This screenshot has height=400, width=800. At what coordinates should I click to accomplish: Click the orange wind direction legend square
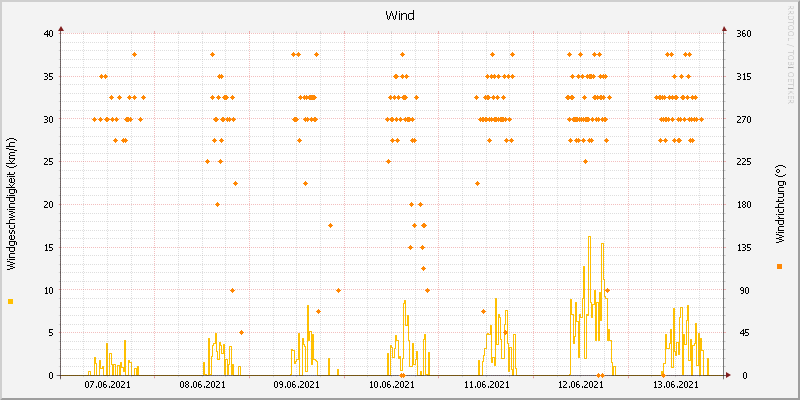pos(779,266)
